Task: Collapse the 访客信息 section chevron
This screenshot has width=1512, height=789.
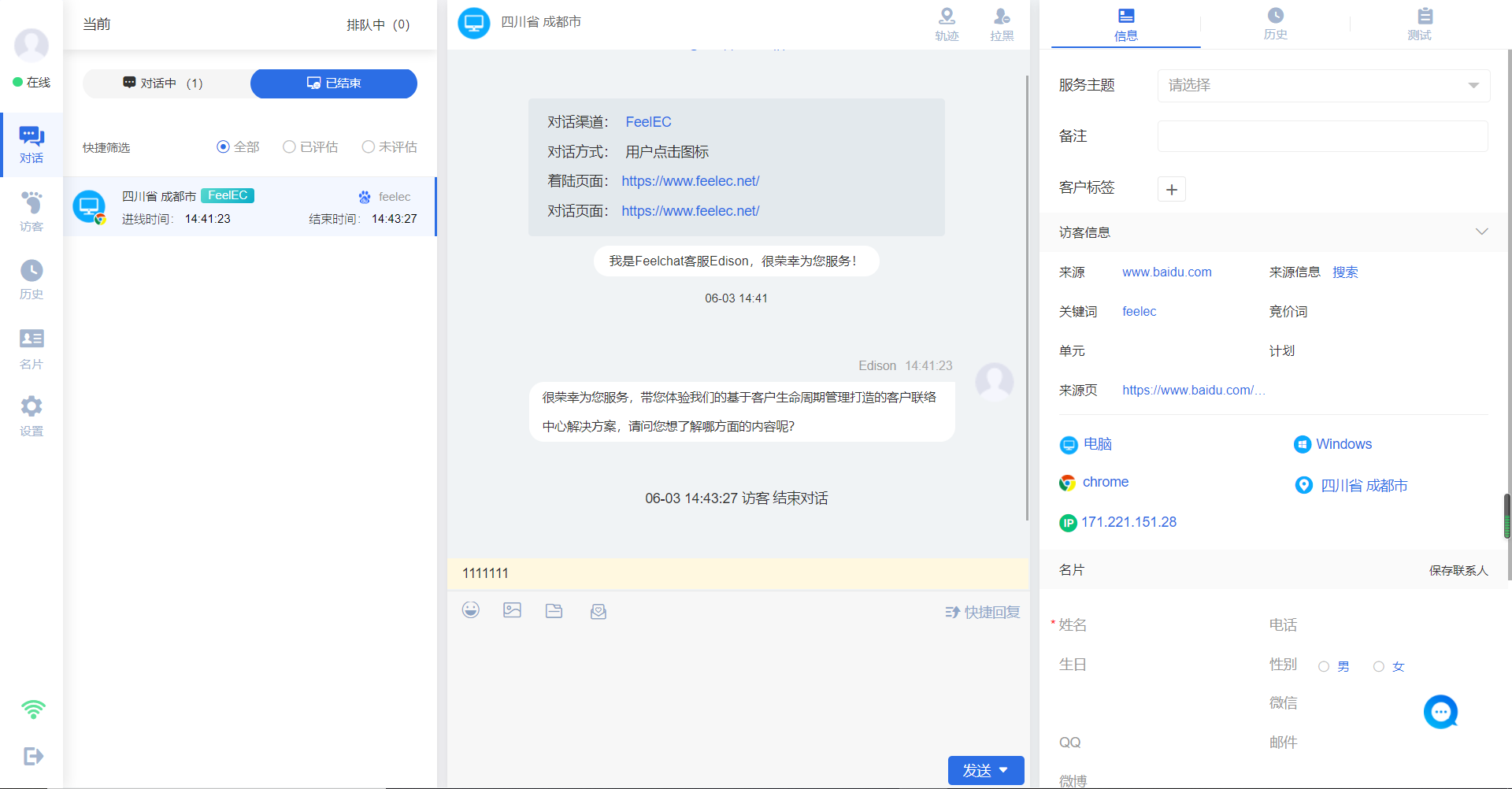Action: tap(1481, 232)
